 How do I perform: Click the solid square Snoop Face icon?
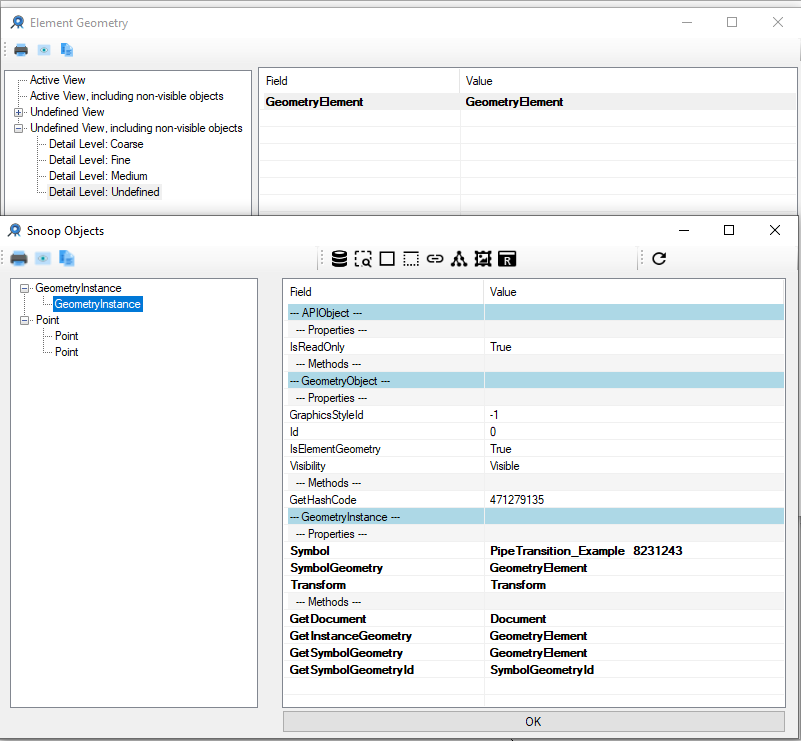tap(387, 259)
